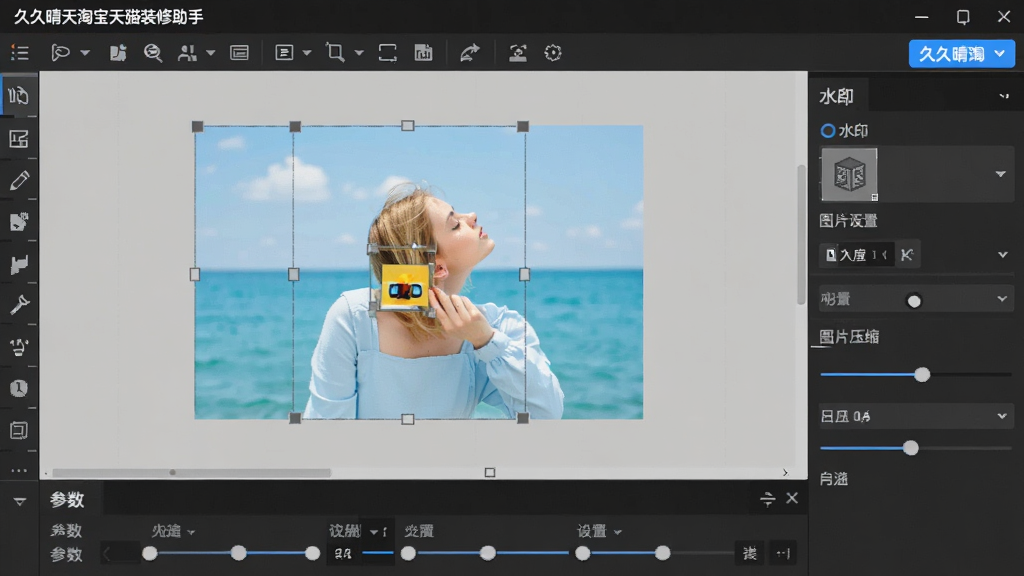The image size is (1024, 576).
Task: Click the right handle of the third bottom slider
Action: [x=662, y=554]
